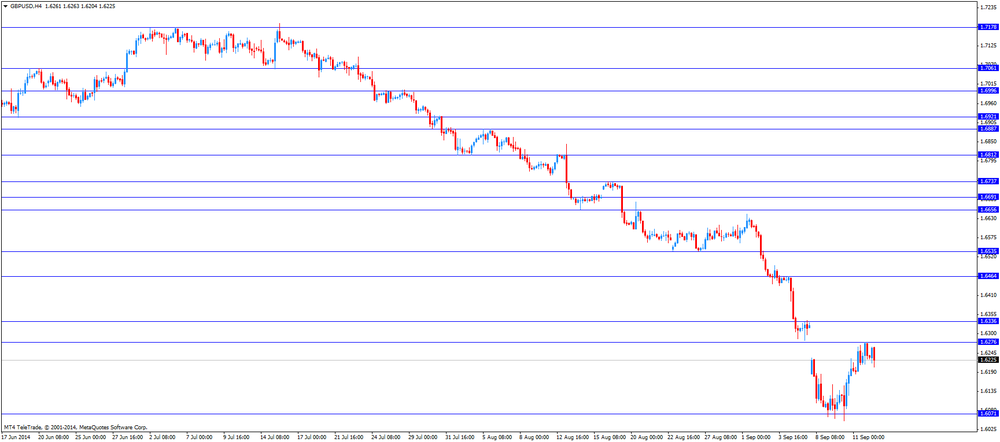Select the 1.6887 level price label
This screenshot has width=1000, height=442.
pyautogui.click(x=987, y=129)
